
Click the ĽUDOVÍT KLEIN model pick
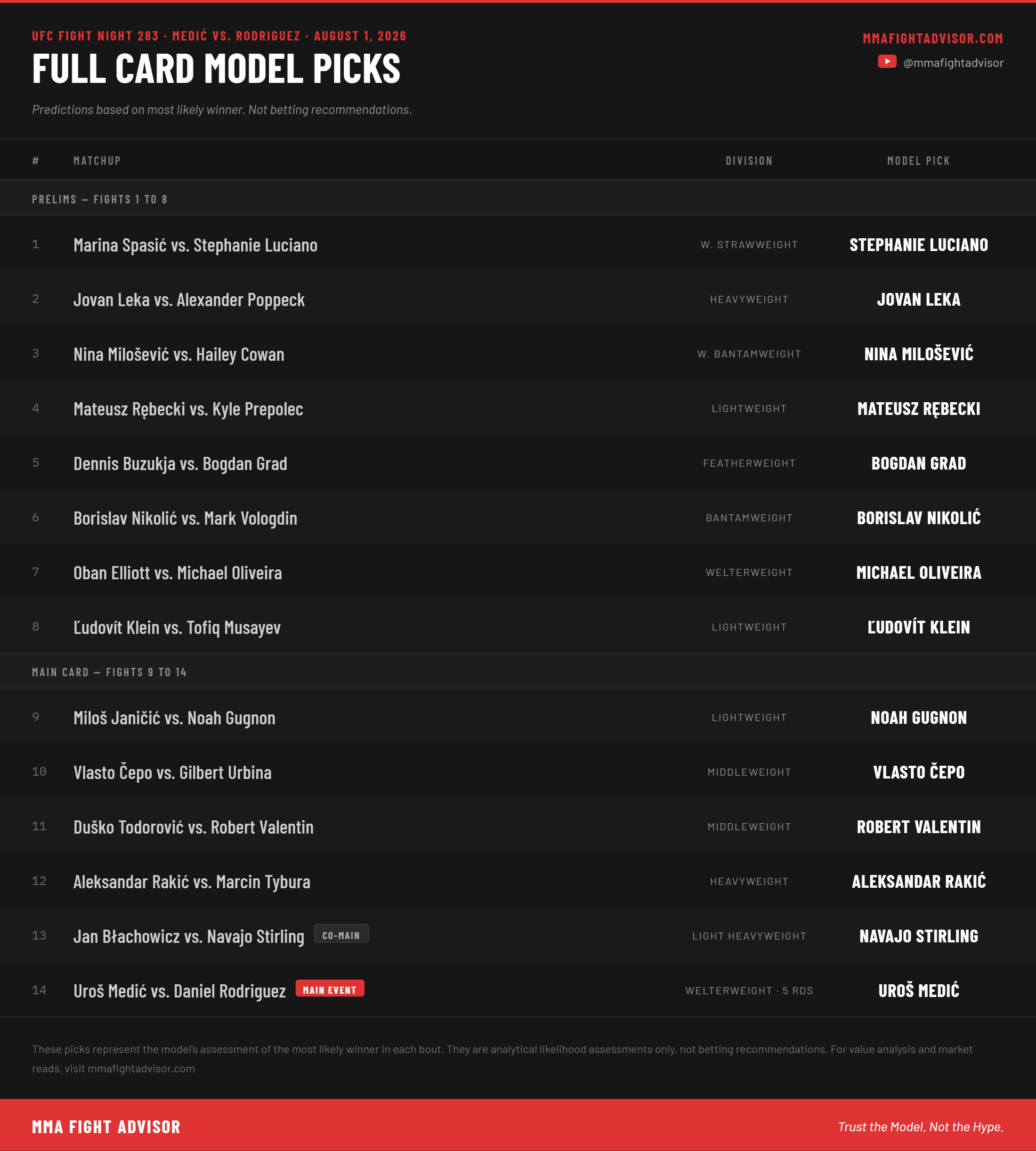(x=918, y=626)
